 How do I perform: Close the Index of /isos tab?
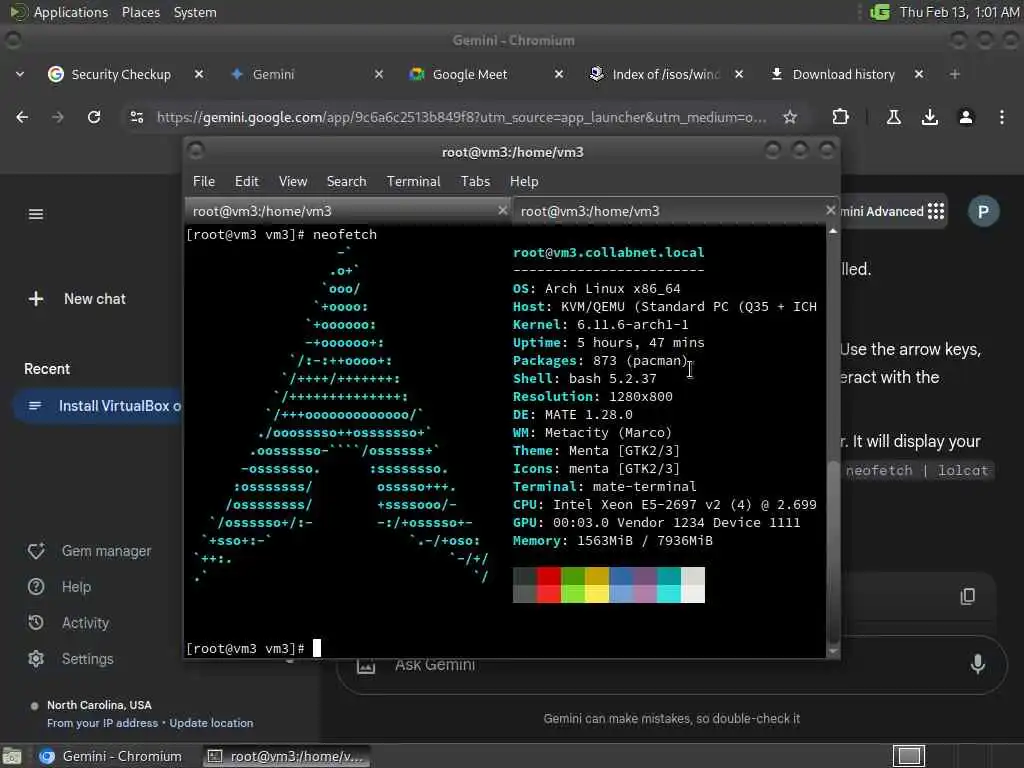pyautogui.click(x=739, y=74)
